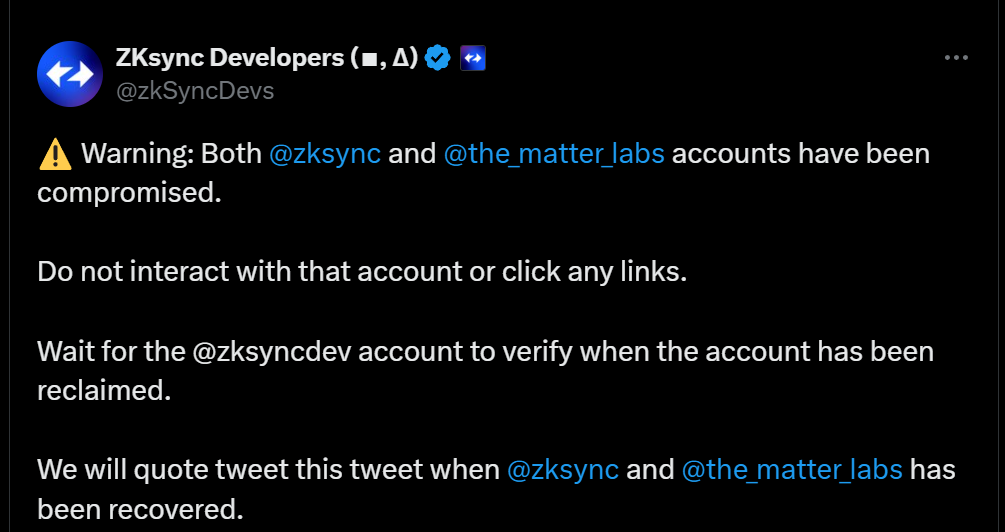Open @the_matter_labs mention in the warning line

[554, 154]
